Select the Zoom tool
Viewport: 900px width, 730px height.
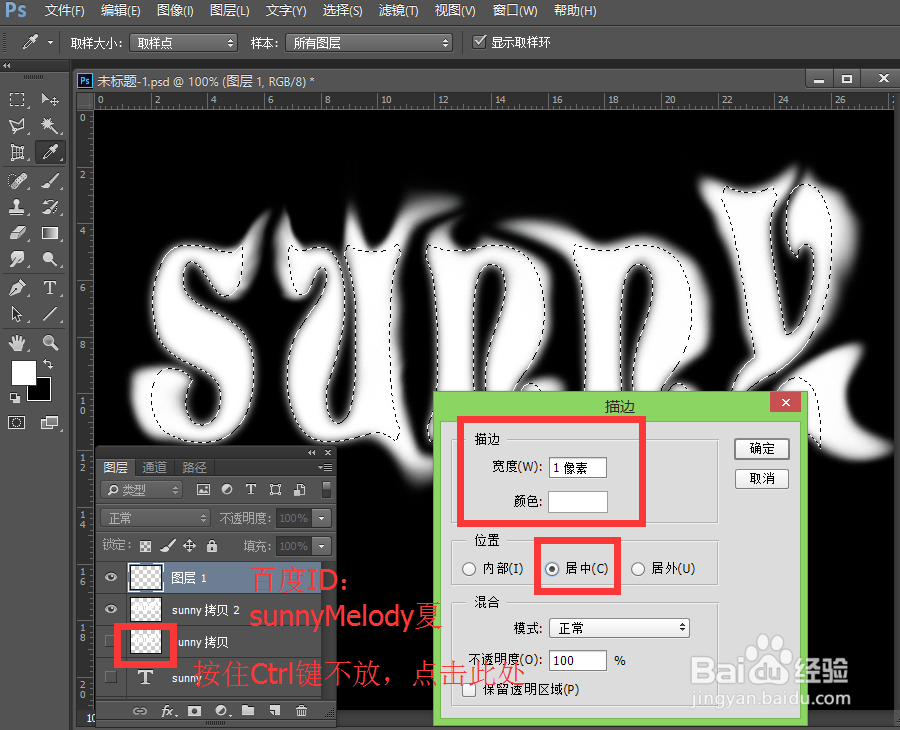click(50, 343)
